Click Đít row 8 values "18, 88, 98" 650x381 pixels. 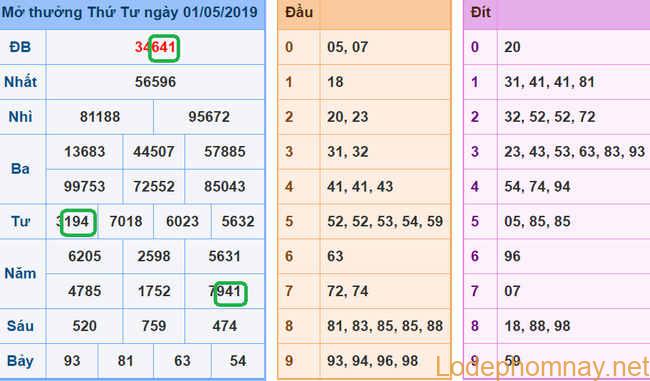coord(537,326)
